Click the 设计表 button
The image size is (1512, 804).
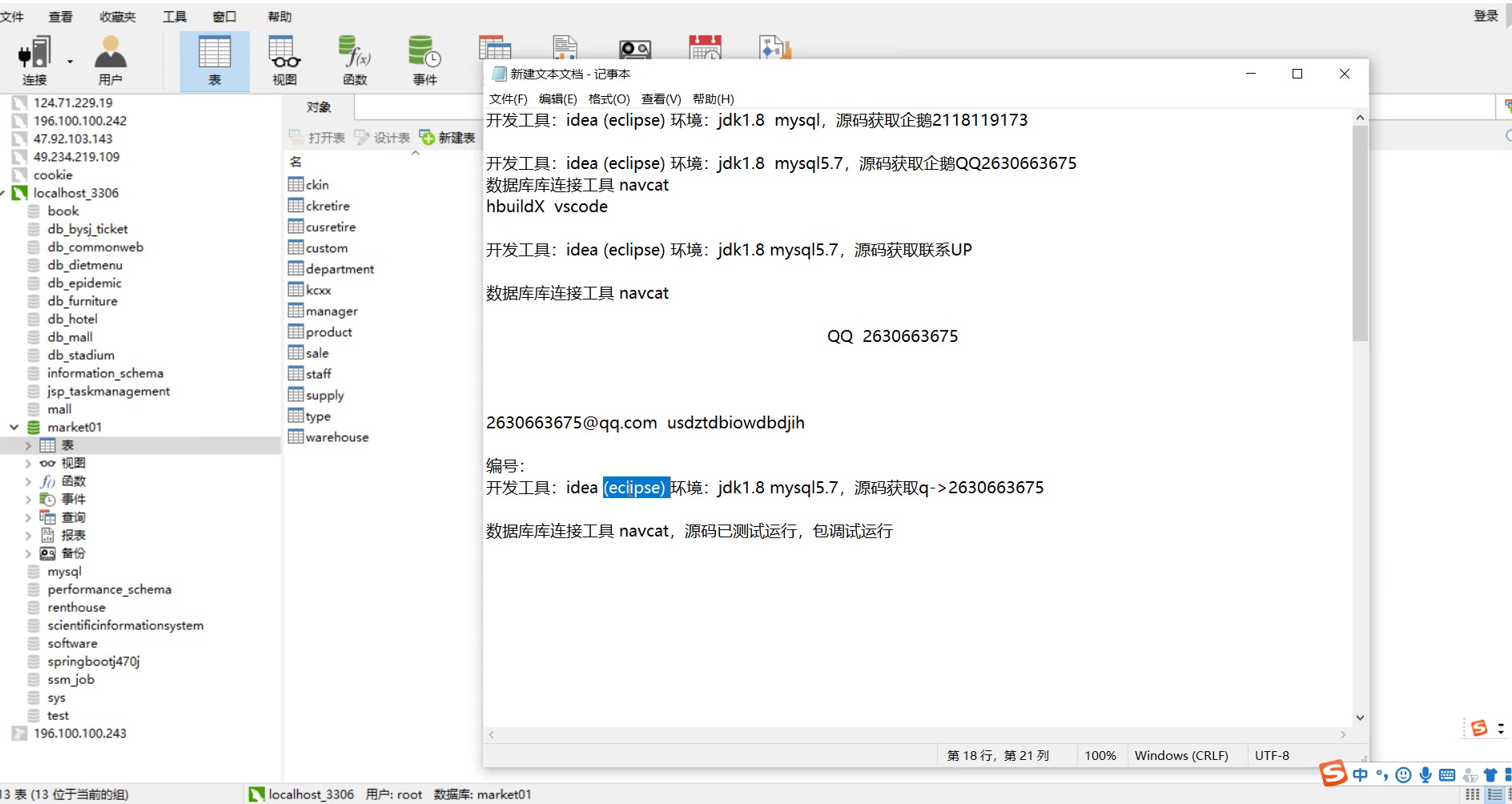coord(383,138)
